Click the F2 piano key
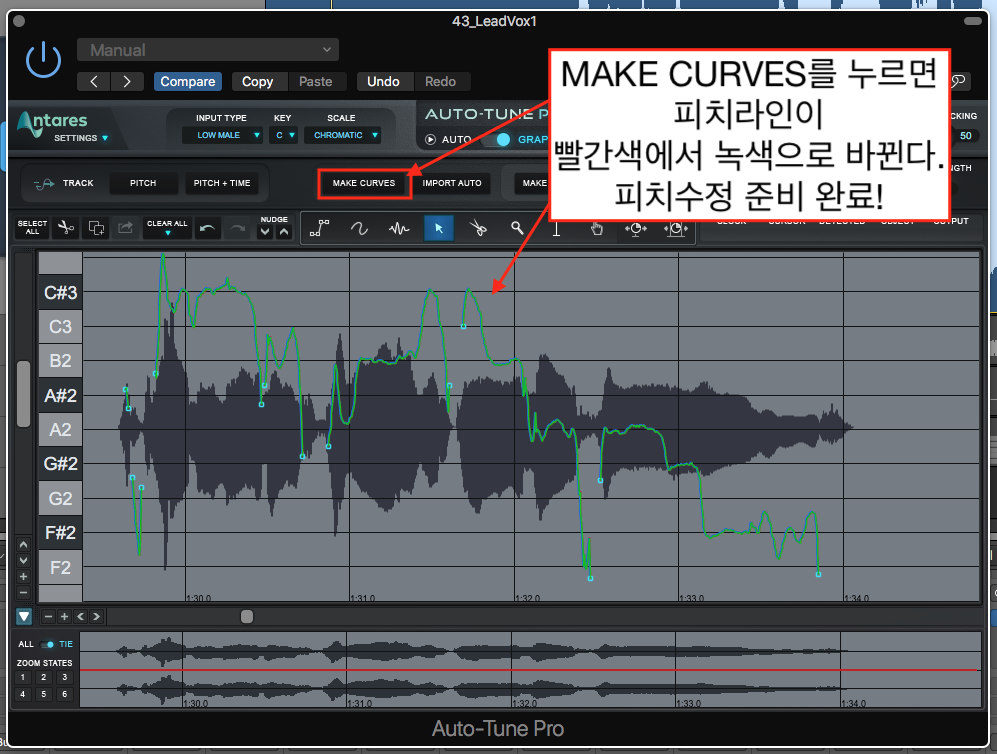The height and width of the screenshot is (754, 997). (x=60, y=567)
